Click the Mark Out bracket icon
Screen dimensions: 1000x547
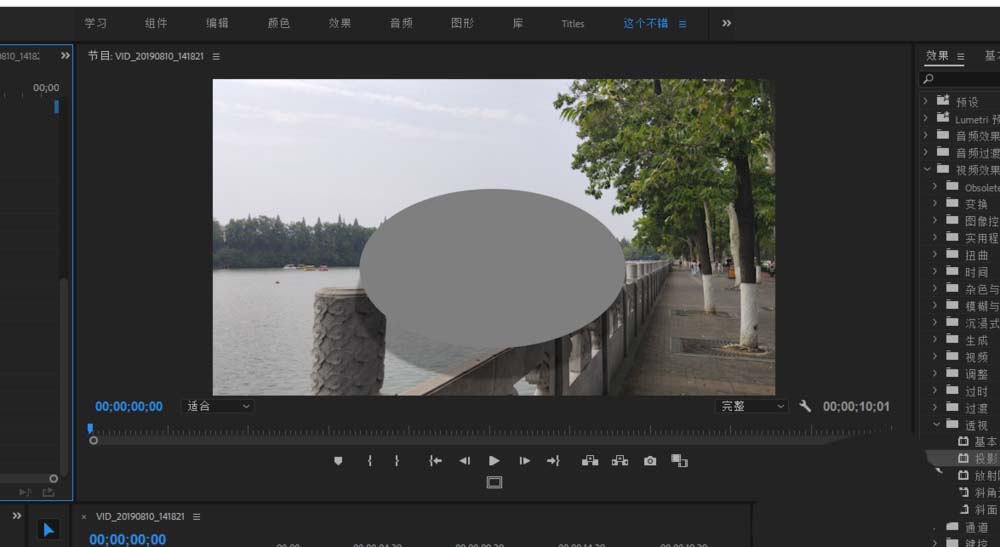click(397, 461)
